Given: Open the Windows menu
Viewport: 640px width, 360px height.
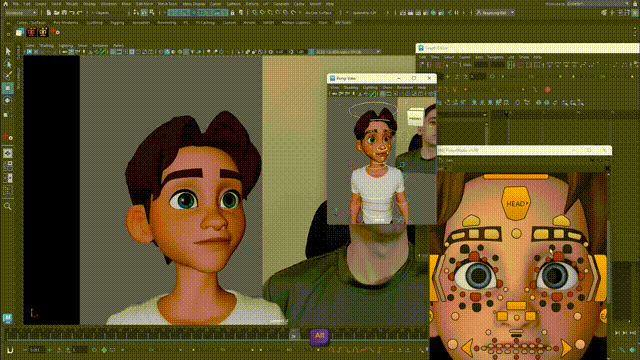Looking at the screenshot, I should 109,4.
